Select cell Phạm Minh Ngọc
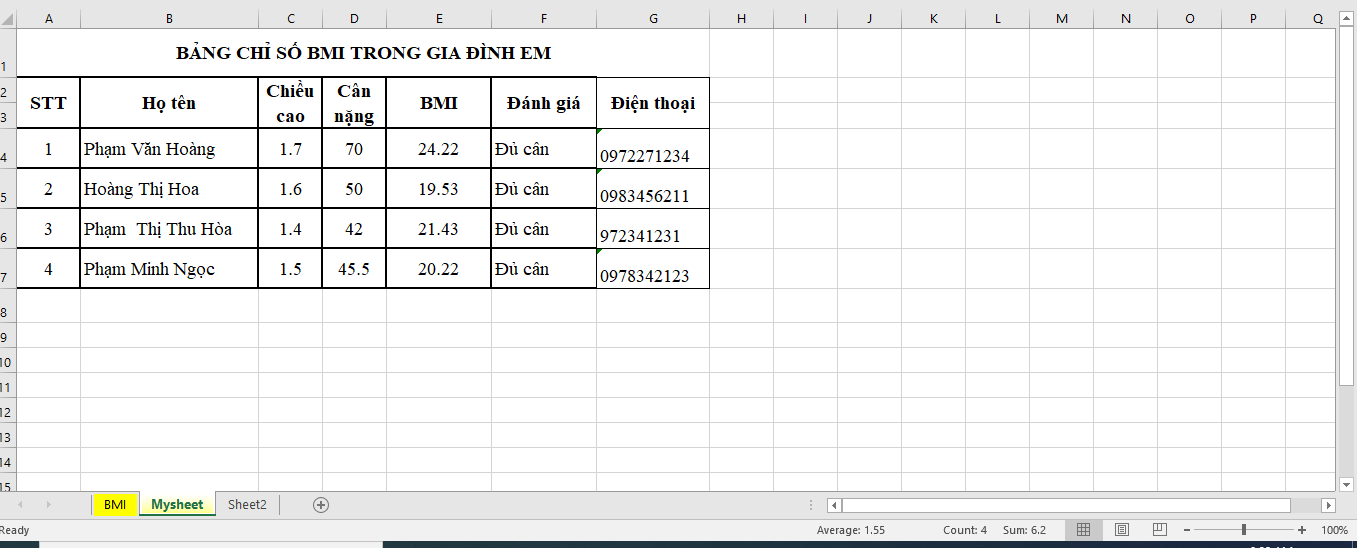Image resolution: width=1357 pixels, height=548 pixels. coord(169,269)
